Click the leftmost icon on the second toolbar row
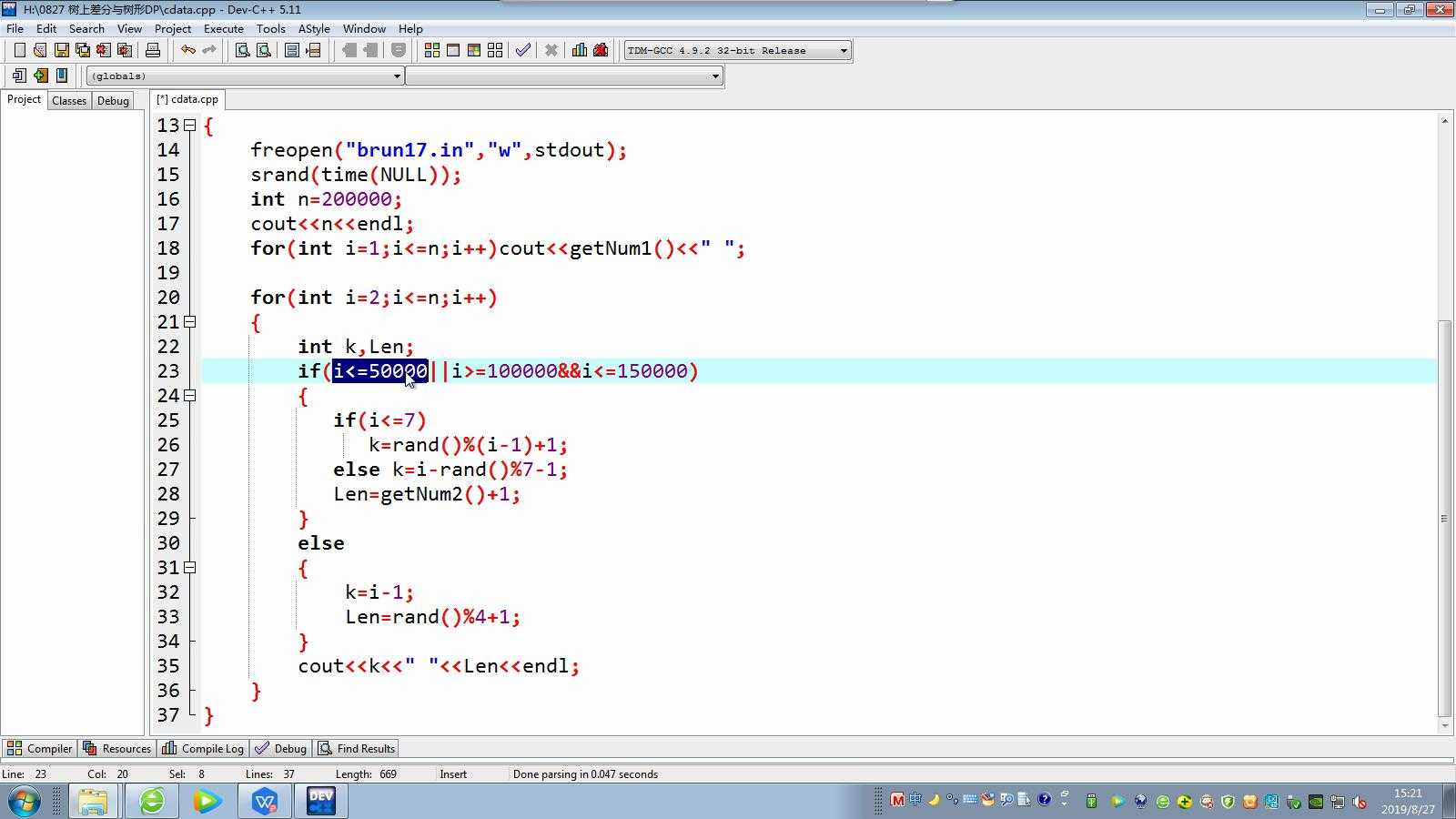Screen dimensions: 1456x819 coord(19,76)
